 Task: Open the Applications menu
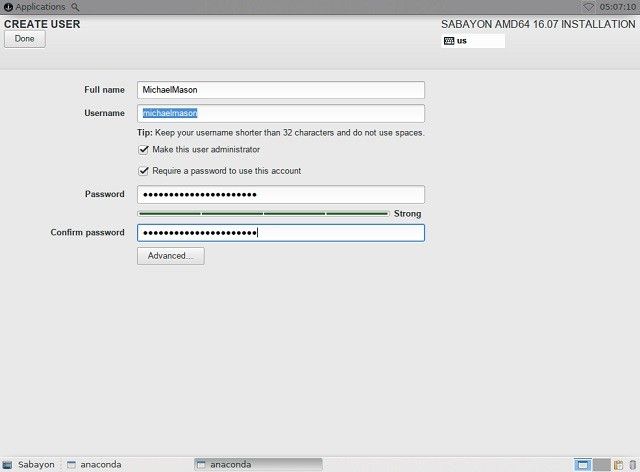click(35, 7)
